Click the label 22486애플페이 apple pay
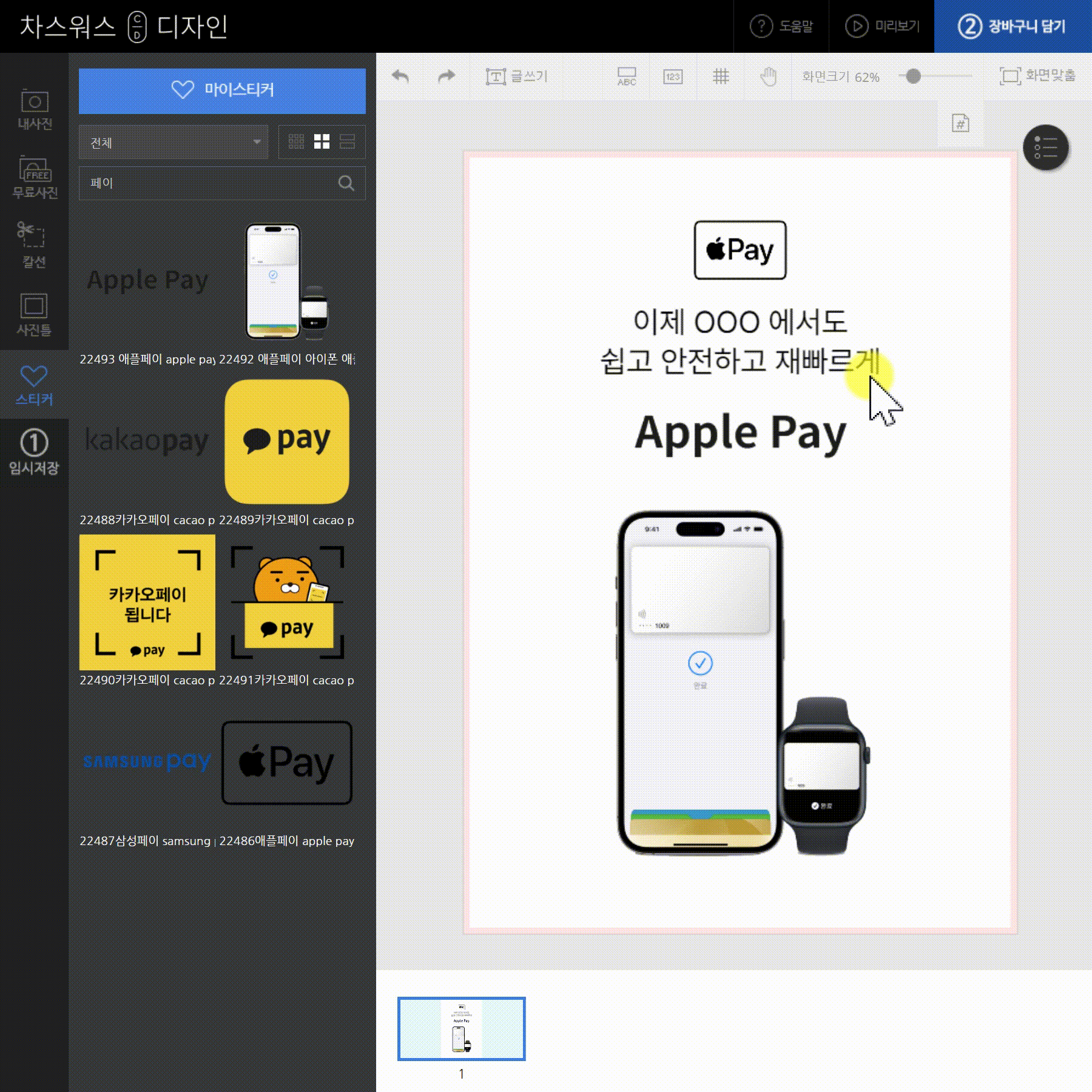 pos(287,841)
